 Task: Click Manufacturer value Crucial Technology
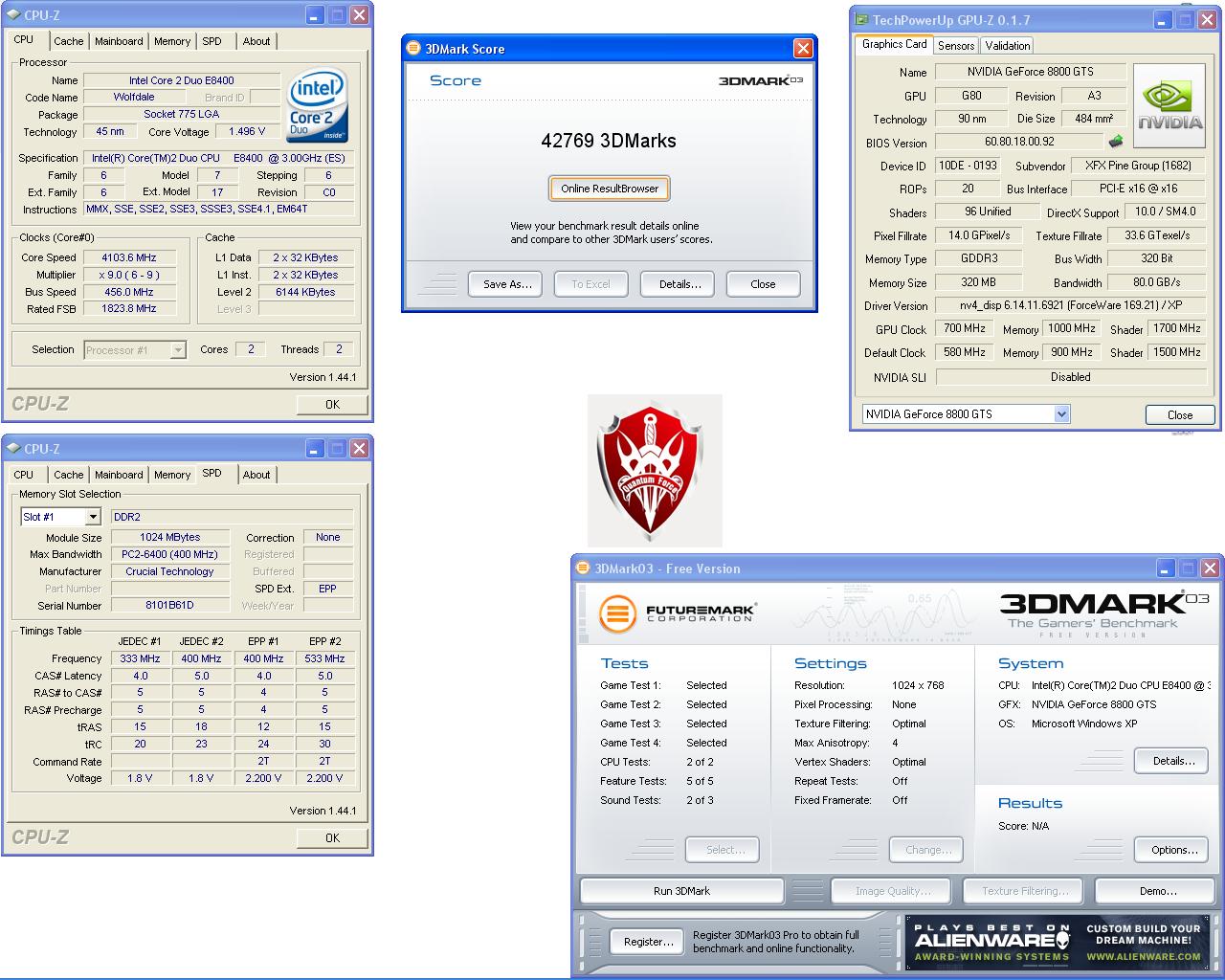(169, 571)
